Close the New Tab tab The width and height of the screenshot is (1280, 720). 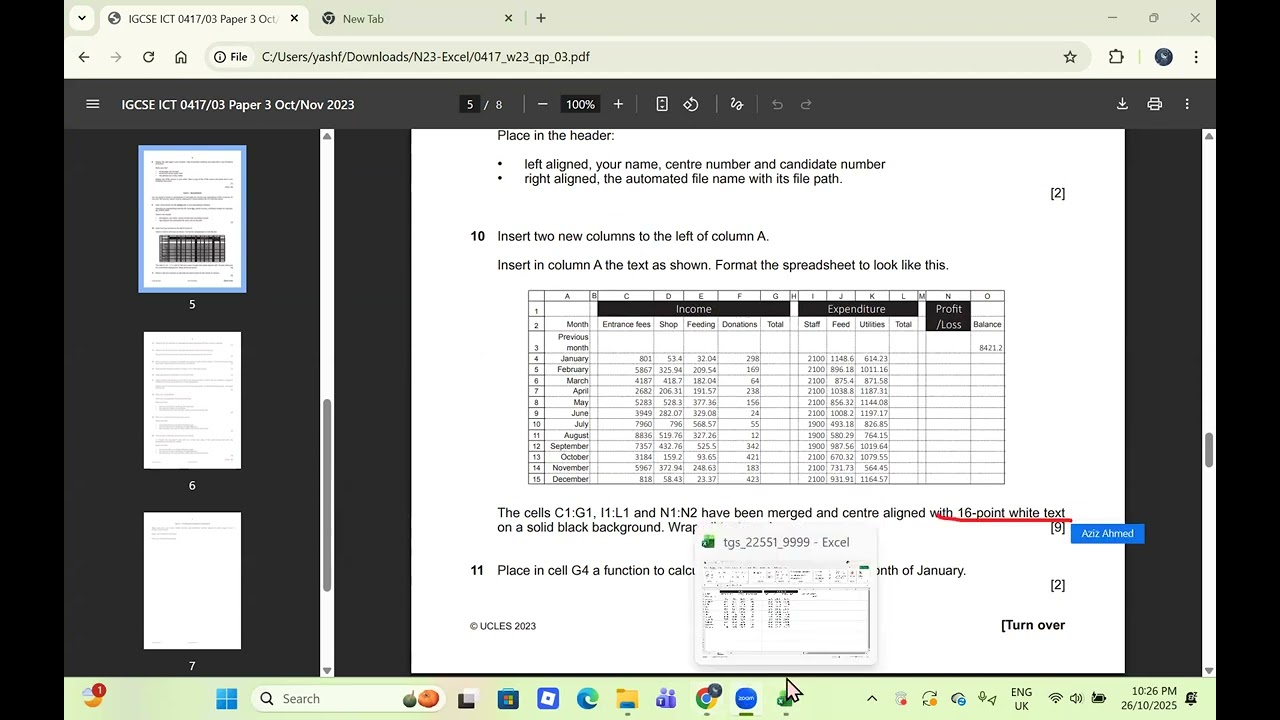tap(508, 18)
